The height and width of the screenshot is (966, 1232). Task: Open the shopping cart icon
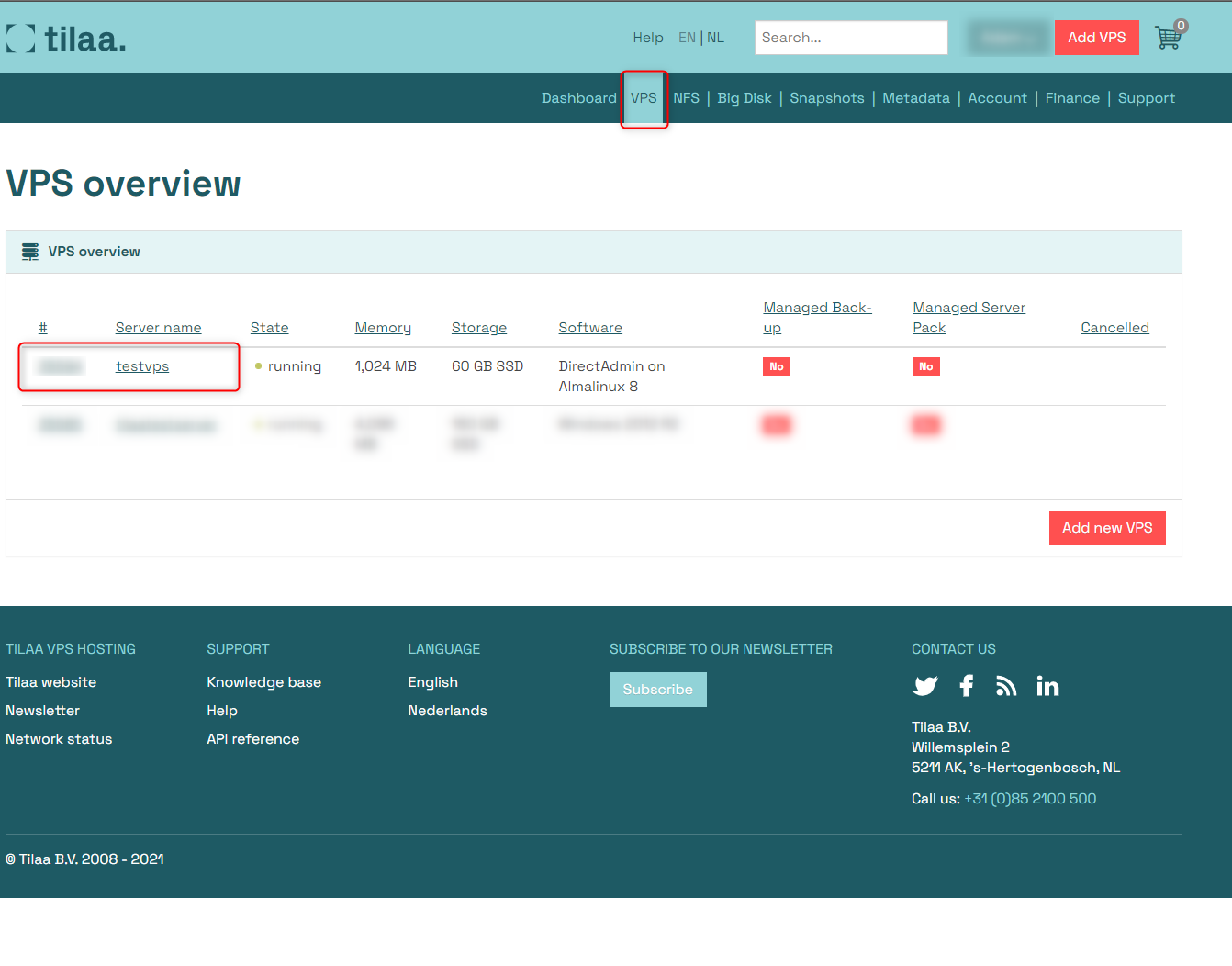pyautogui.click(x=1169, y=38)
